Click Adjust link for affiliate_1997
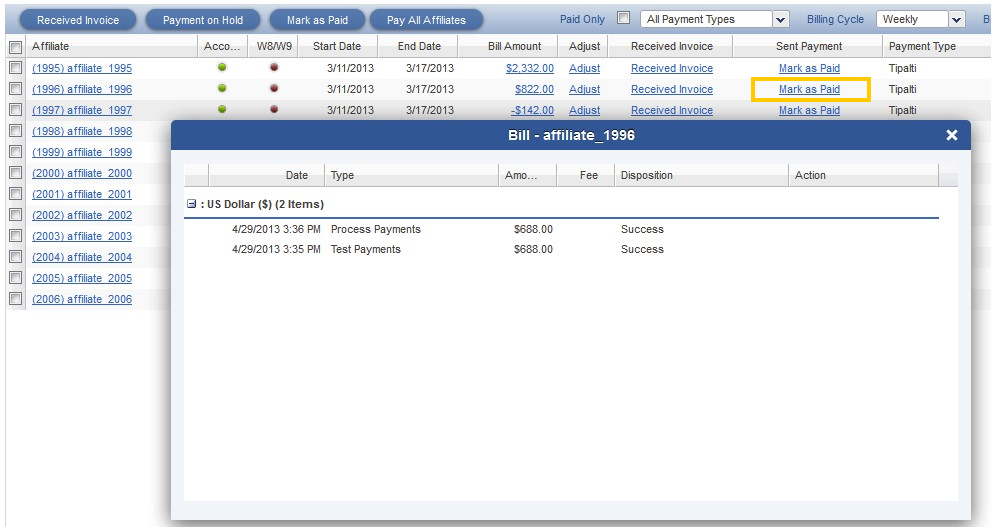The height and width of the screenshot is (527, 992). [x=584, y=110]
